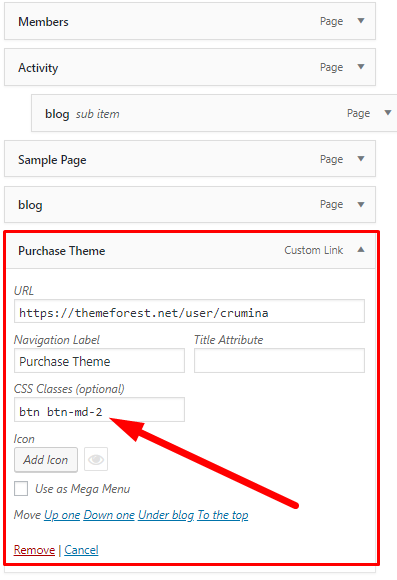
Task: Click the eye icon preview button
Action: pos(96,459)
